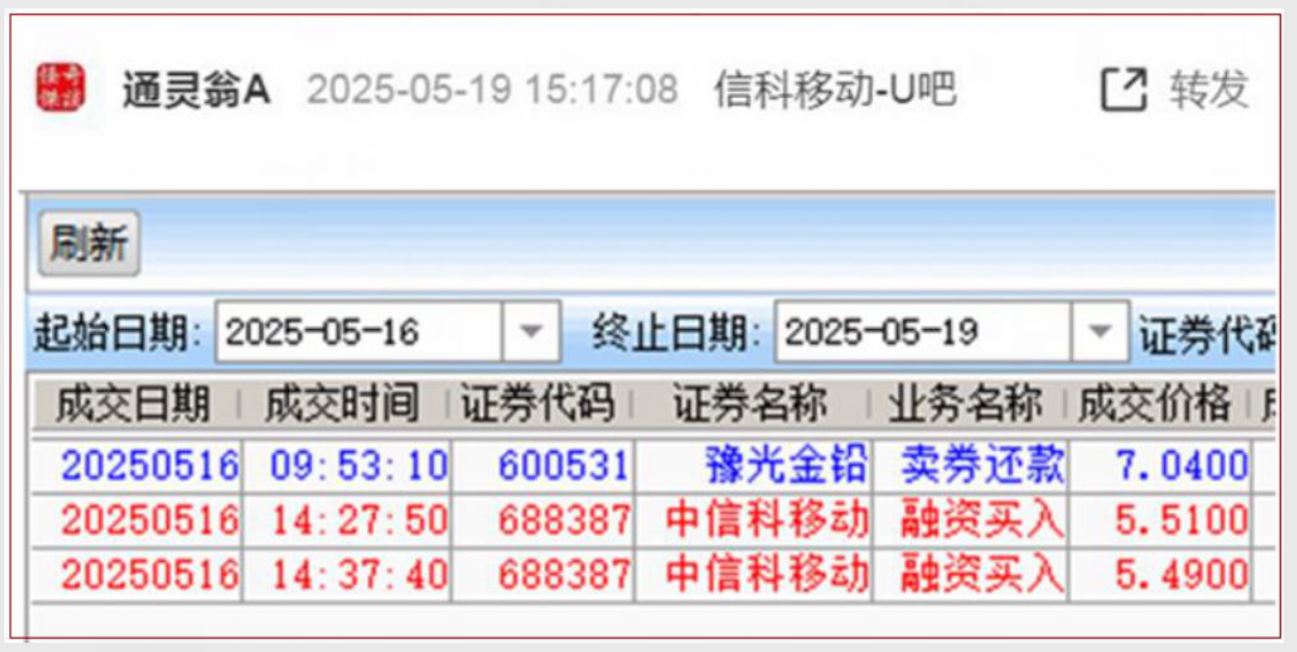The height and width of the screenshot is (652, 1297).
Task: Sort by the 证券代码 column header
Action: tap(541, 404)
